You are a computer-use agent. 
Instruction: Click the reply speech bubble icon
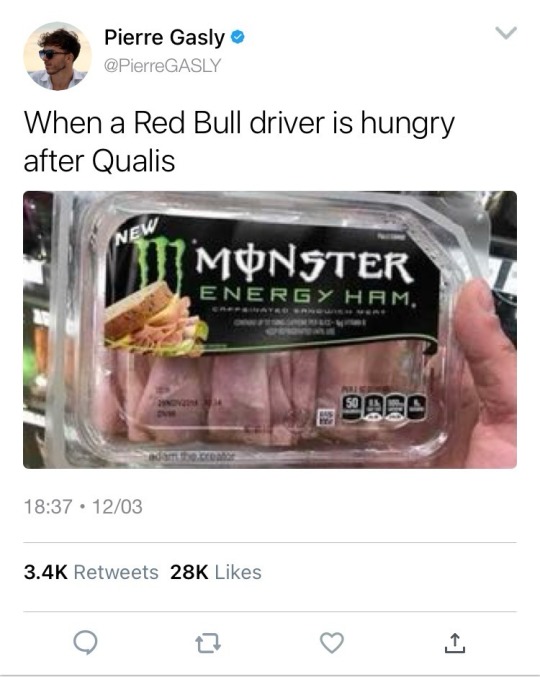click(x=85, y=642)
